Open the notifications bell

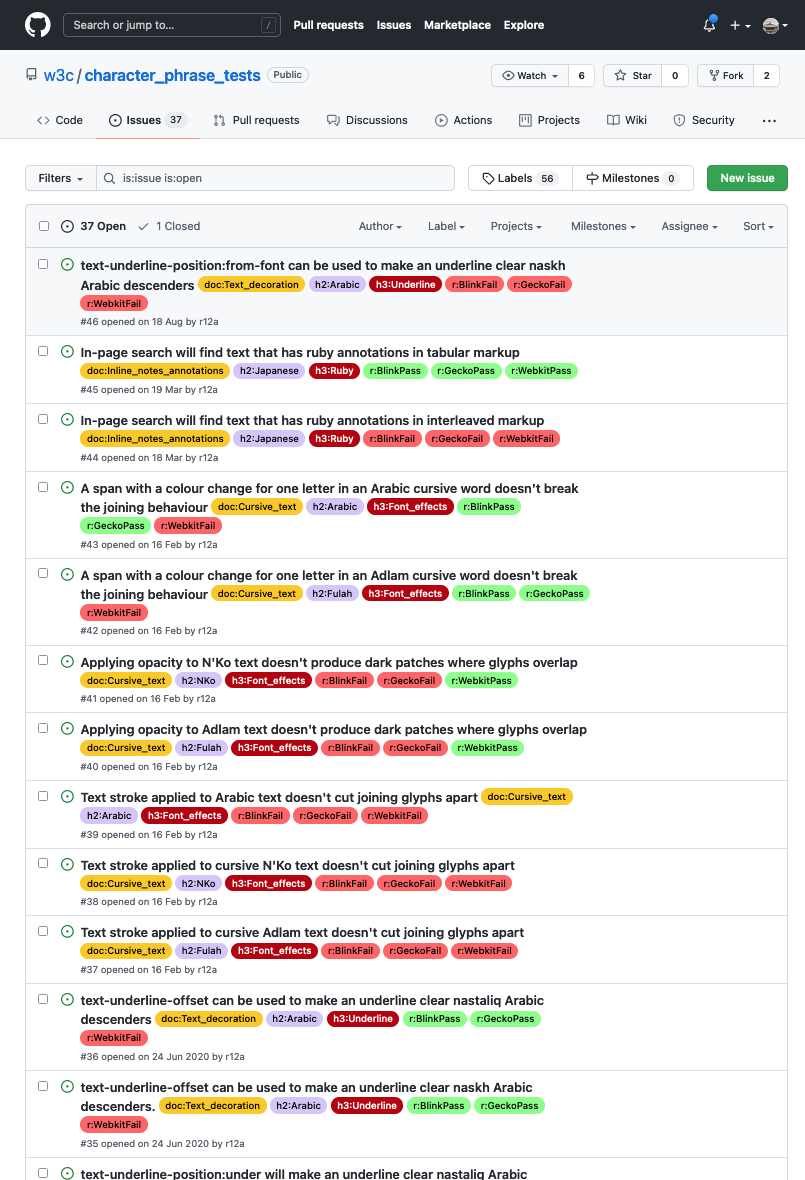pyautogui.click(x=709, y=25)
